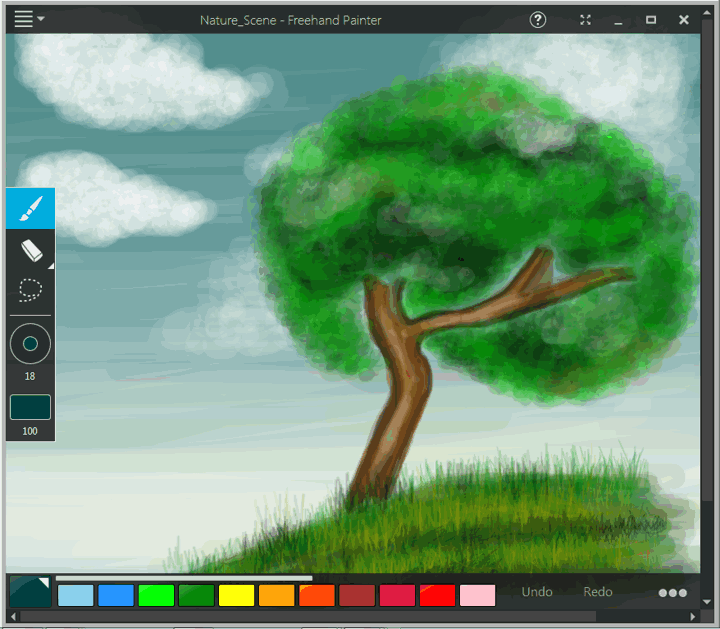This screenshot has width=720, height=629.
Task: Pick the light blue color swatch
Action: click(76, 596)
